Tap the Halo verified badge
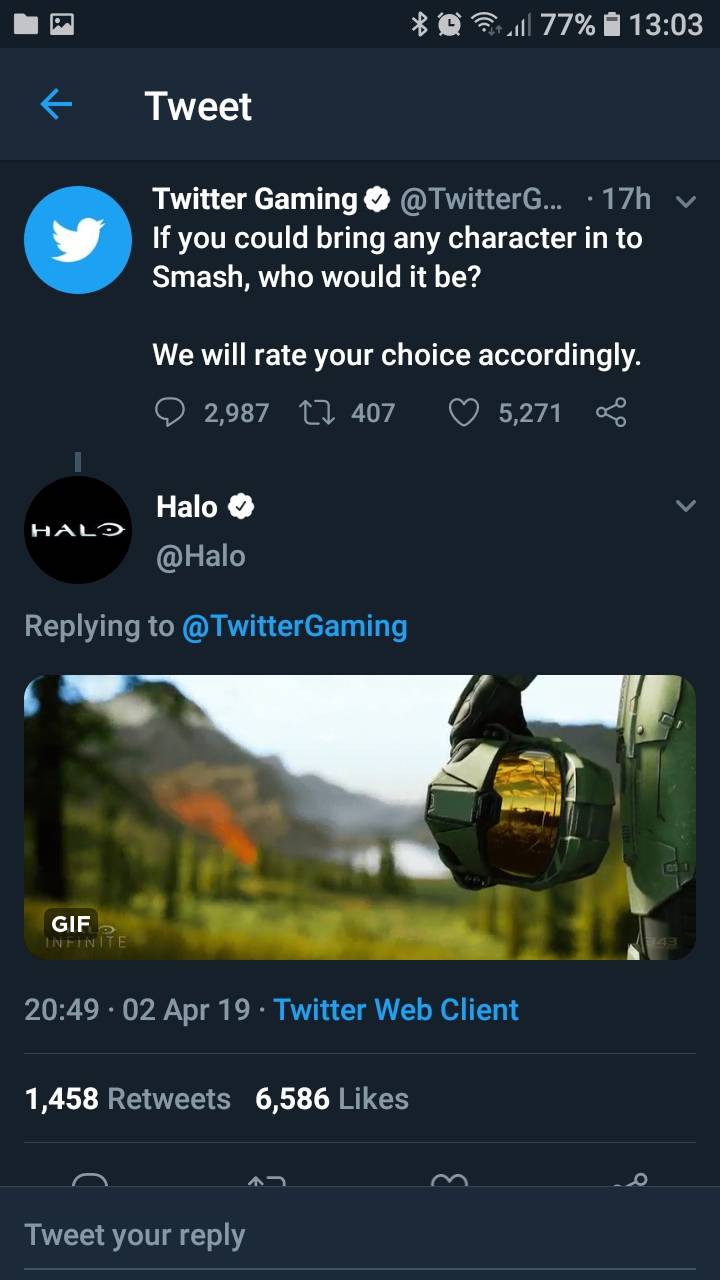 tap(241, 507)
